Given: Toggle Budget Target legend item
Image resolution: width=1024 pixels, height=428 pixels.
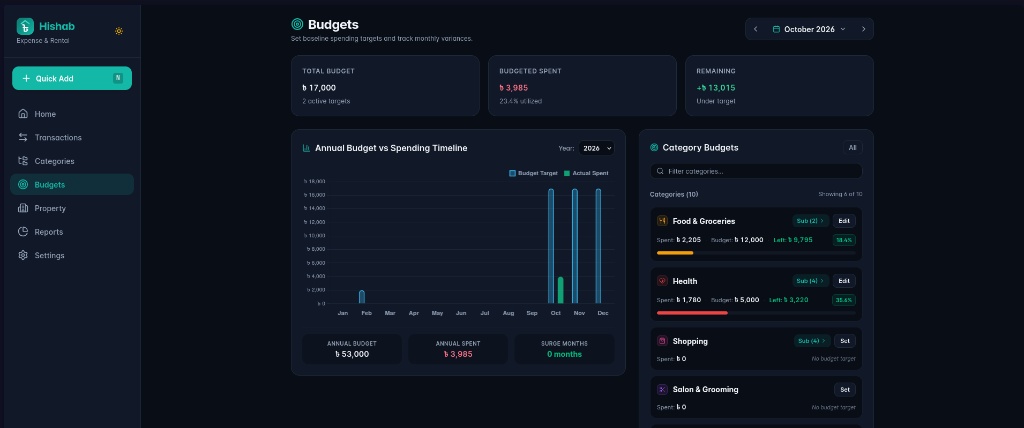Looking at the screenshot, I should click(x=533, y=173).
